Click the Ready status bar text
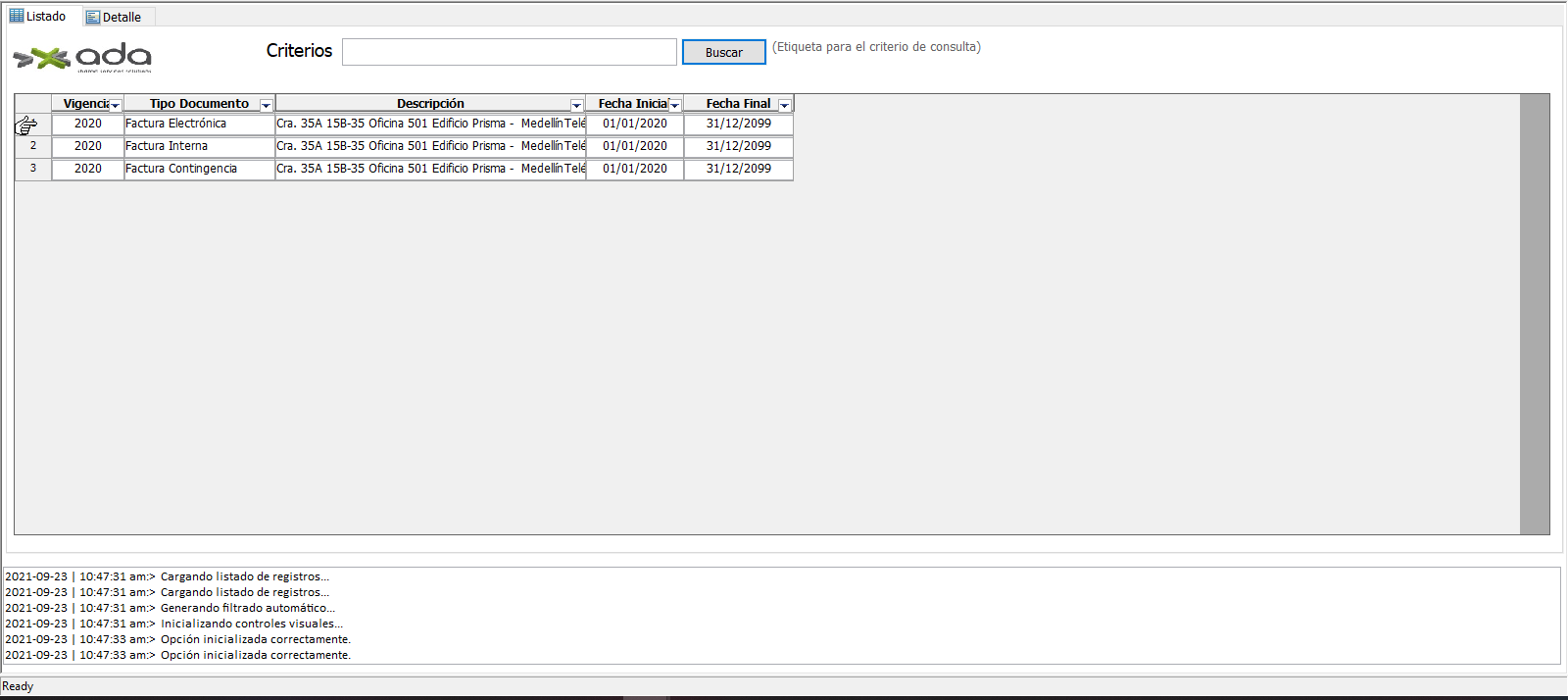This screenshot has height=700, width=1568. (x=18, y=686)
